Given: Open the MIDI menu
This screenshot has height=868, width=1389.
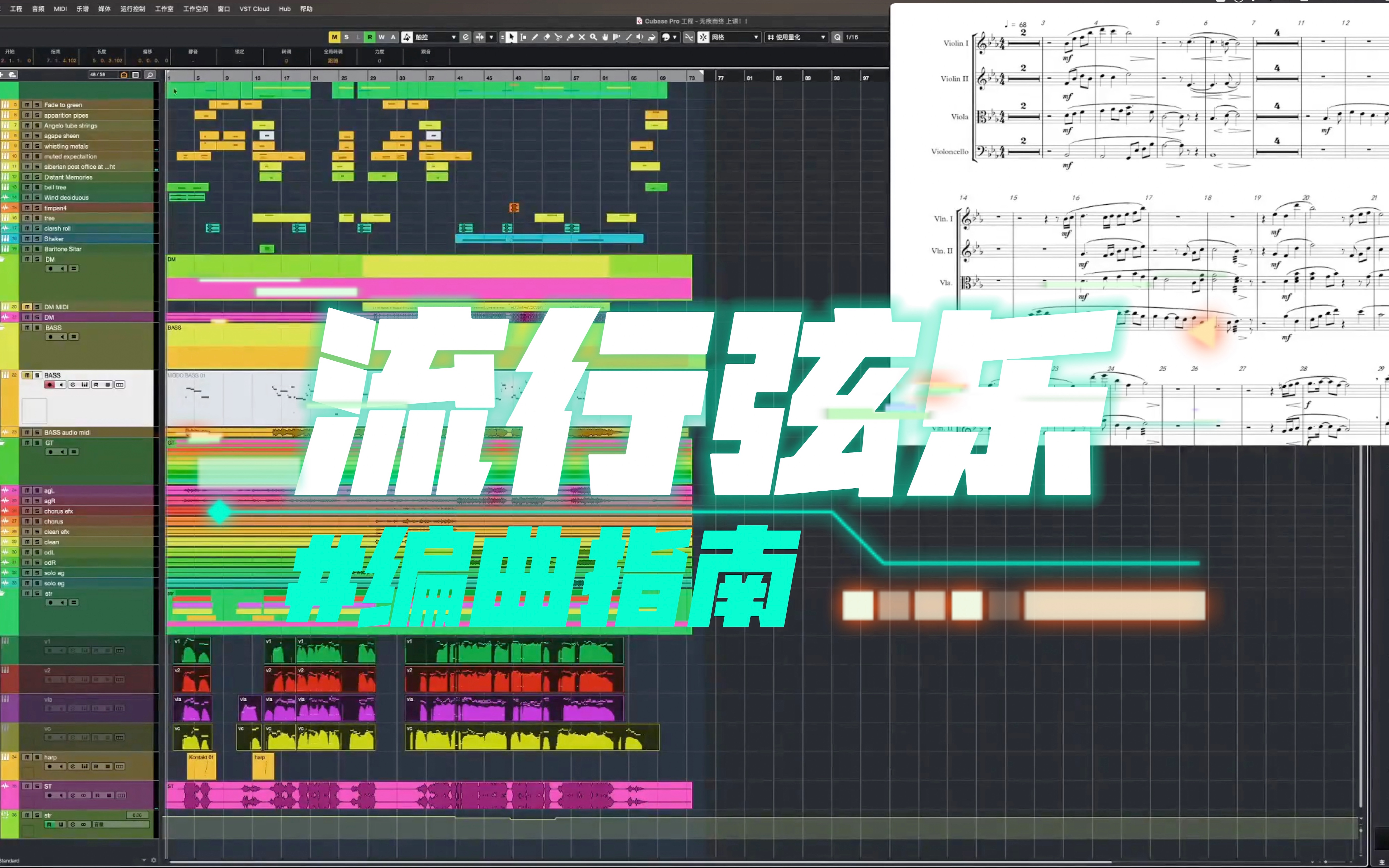Looking at the screenshot, I should pos(60,9).
